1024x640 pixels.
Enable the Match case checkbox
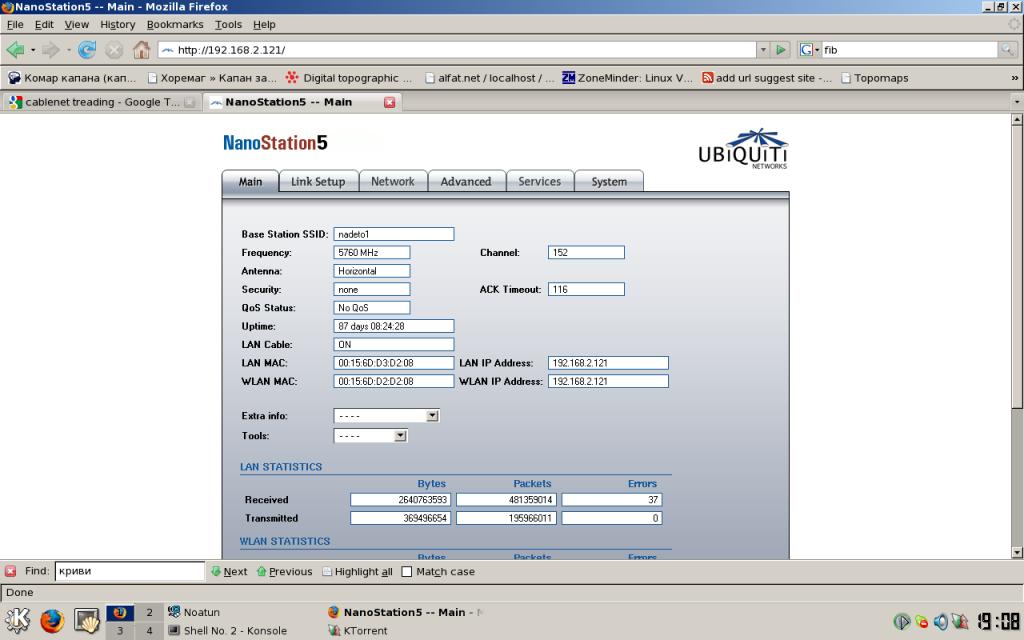coord(406,572)
